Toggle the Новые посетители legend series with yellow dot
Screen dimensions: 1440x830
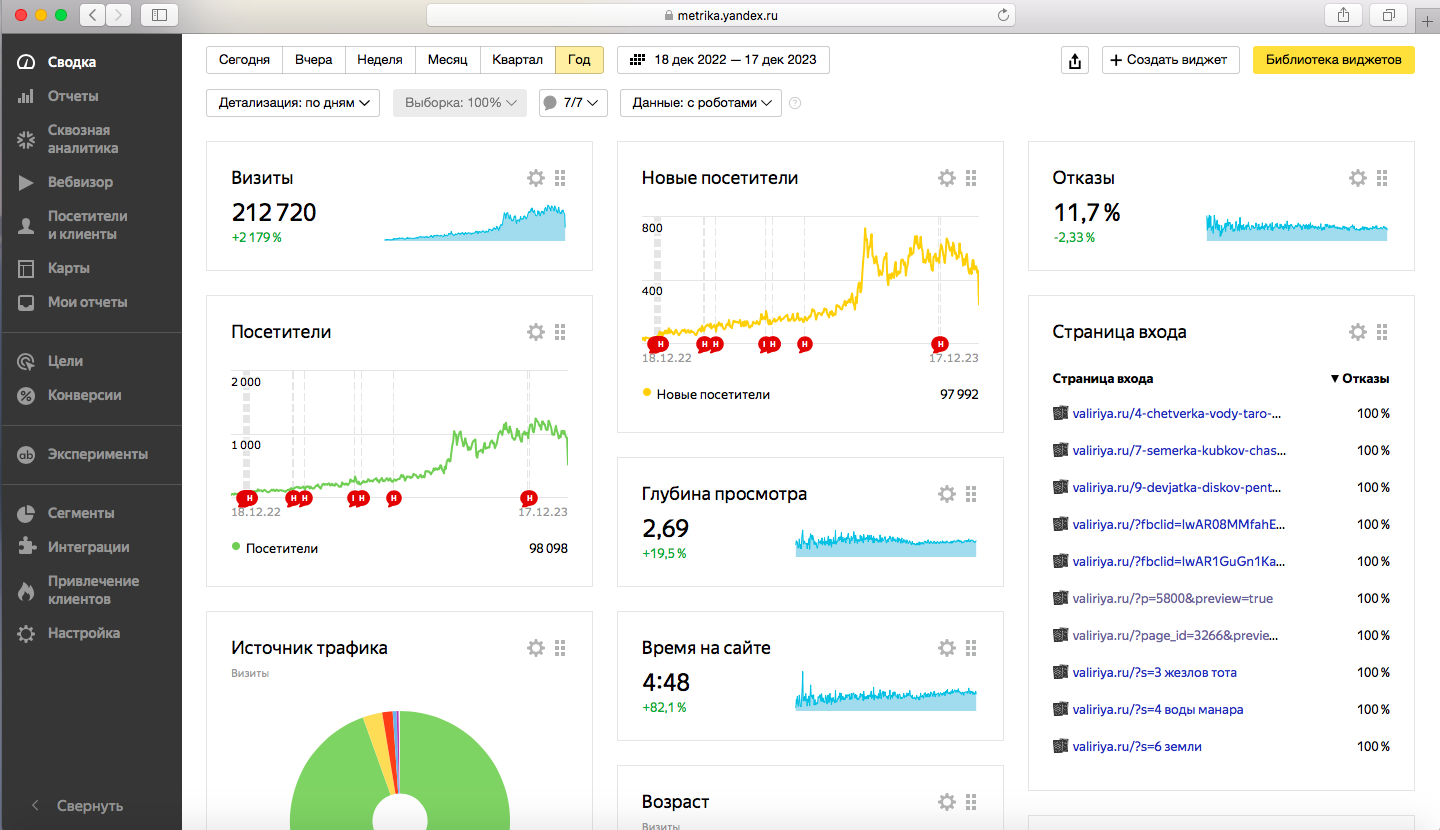click(706, 394)
